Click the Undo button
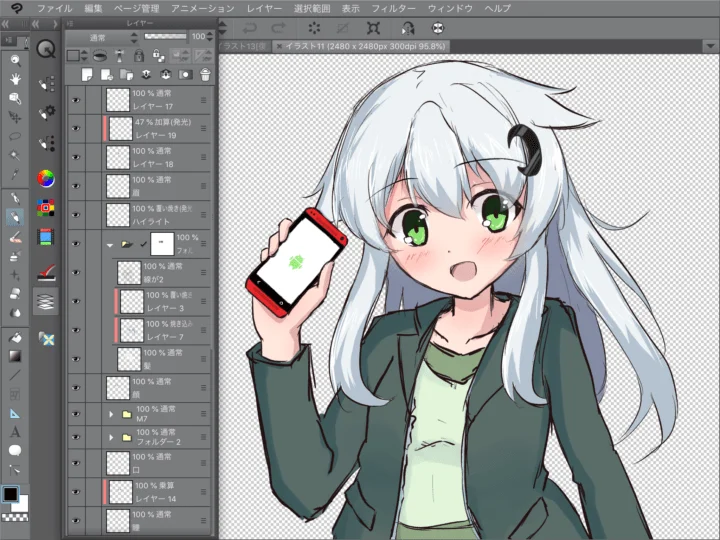The height and width of the screenshot is (540, 720). [x=250, y=28]
